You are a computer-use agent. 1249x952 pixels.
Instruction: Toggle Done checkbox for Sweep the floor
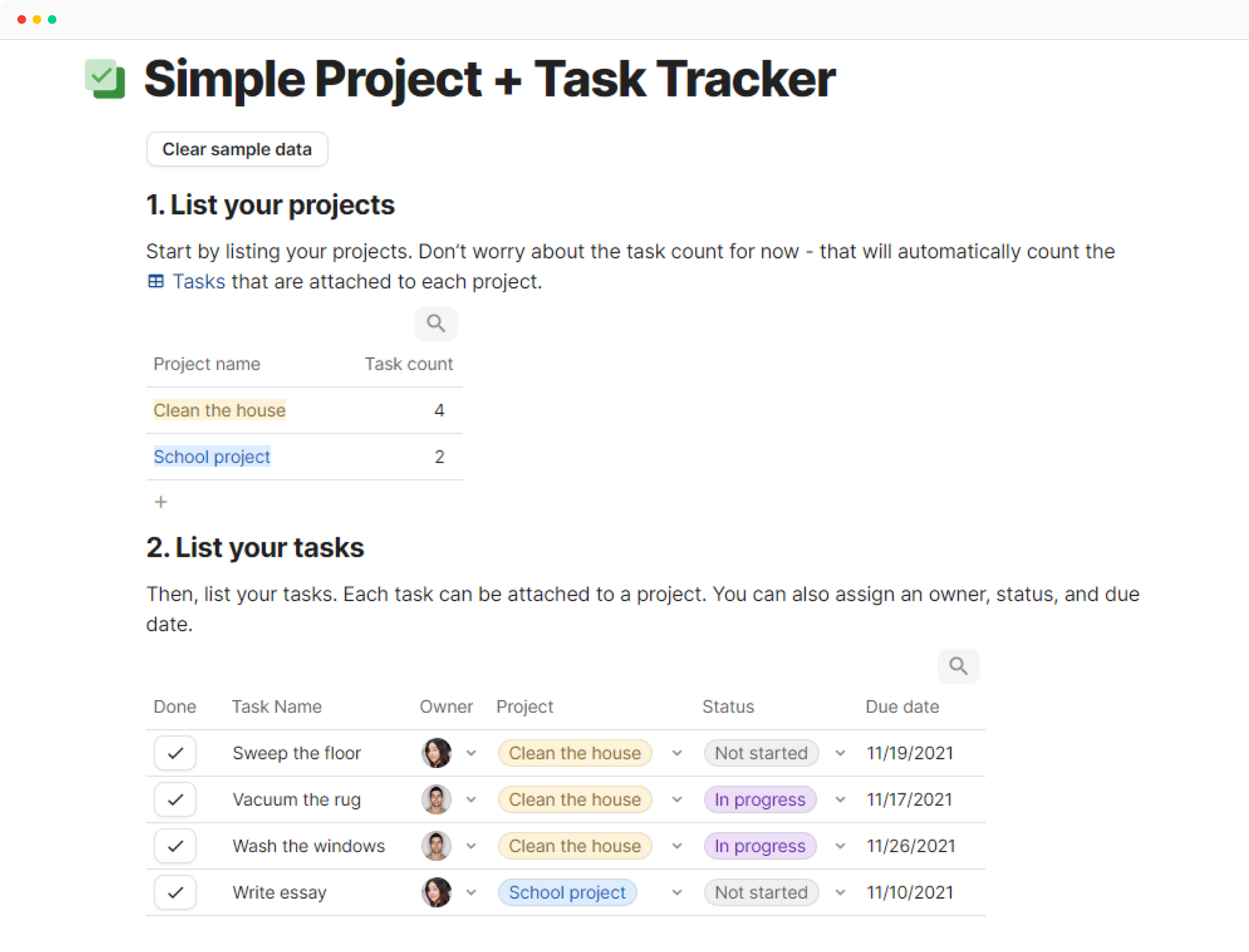click(x=175, y=753)
